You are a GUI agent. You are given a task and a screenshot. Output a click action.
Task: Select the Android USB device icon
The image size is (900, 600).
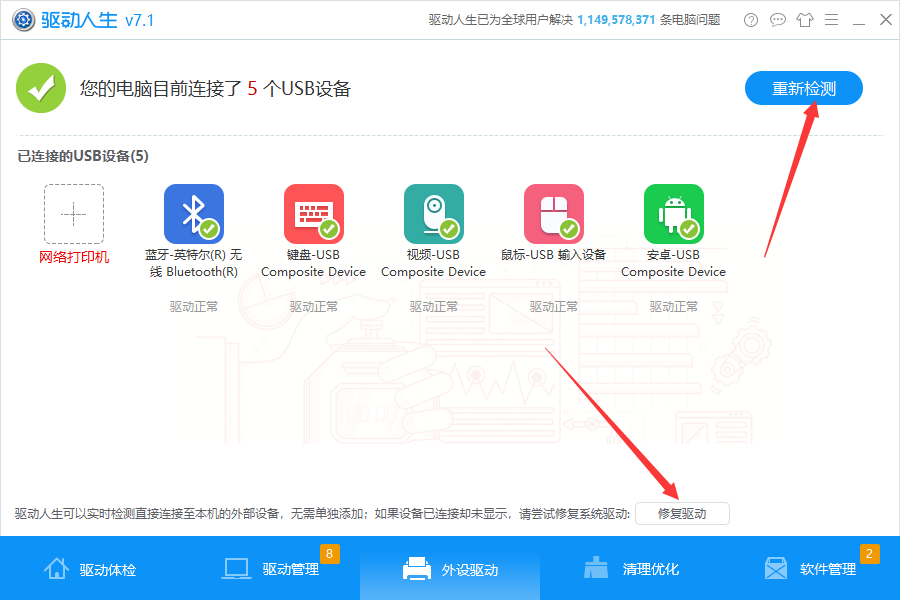click(x=674, y=214)
